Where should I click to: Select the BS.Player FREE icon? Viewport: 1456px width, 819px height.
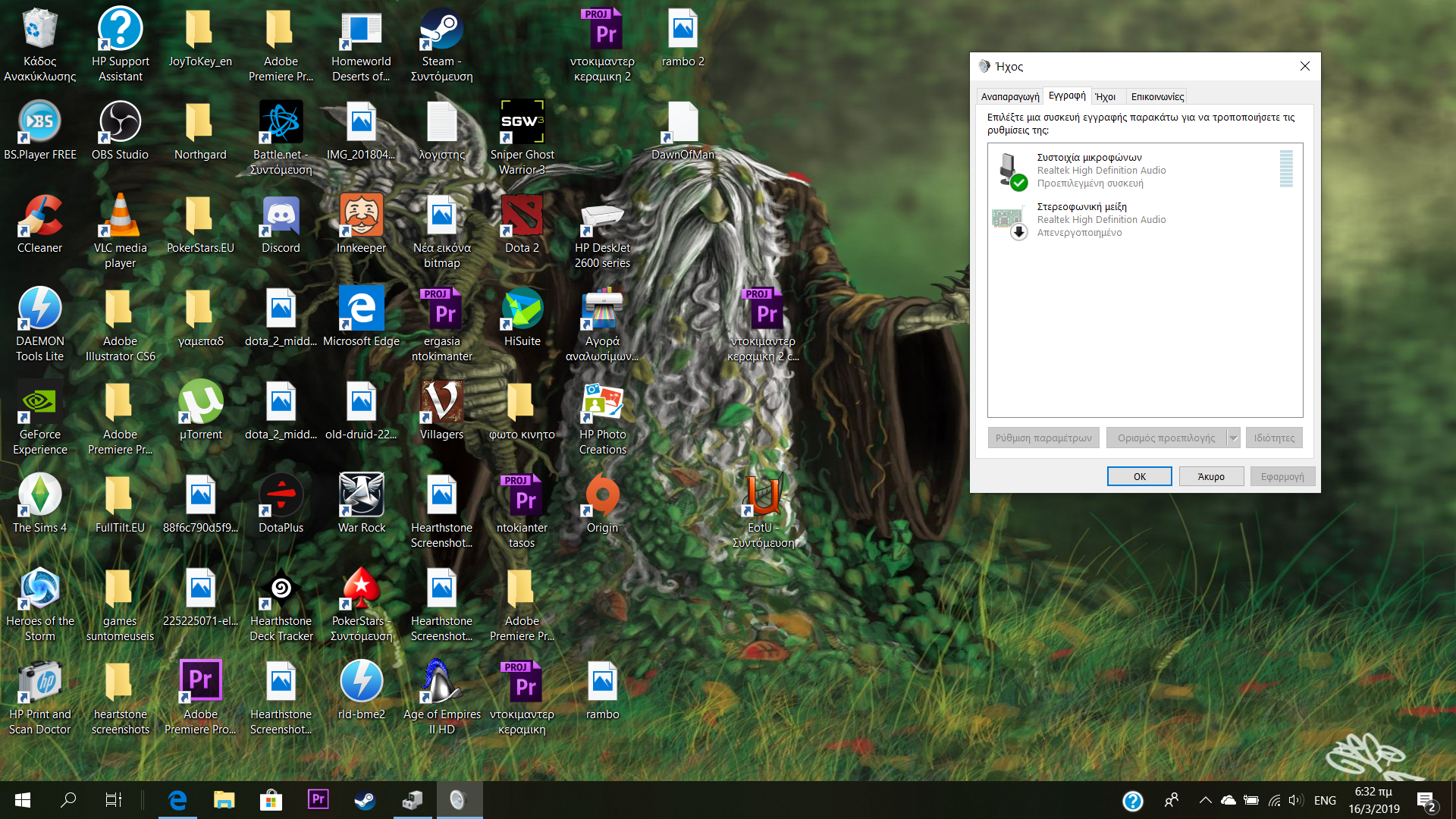39,131
